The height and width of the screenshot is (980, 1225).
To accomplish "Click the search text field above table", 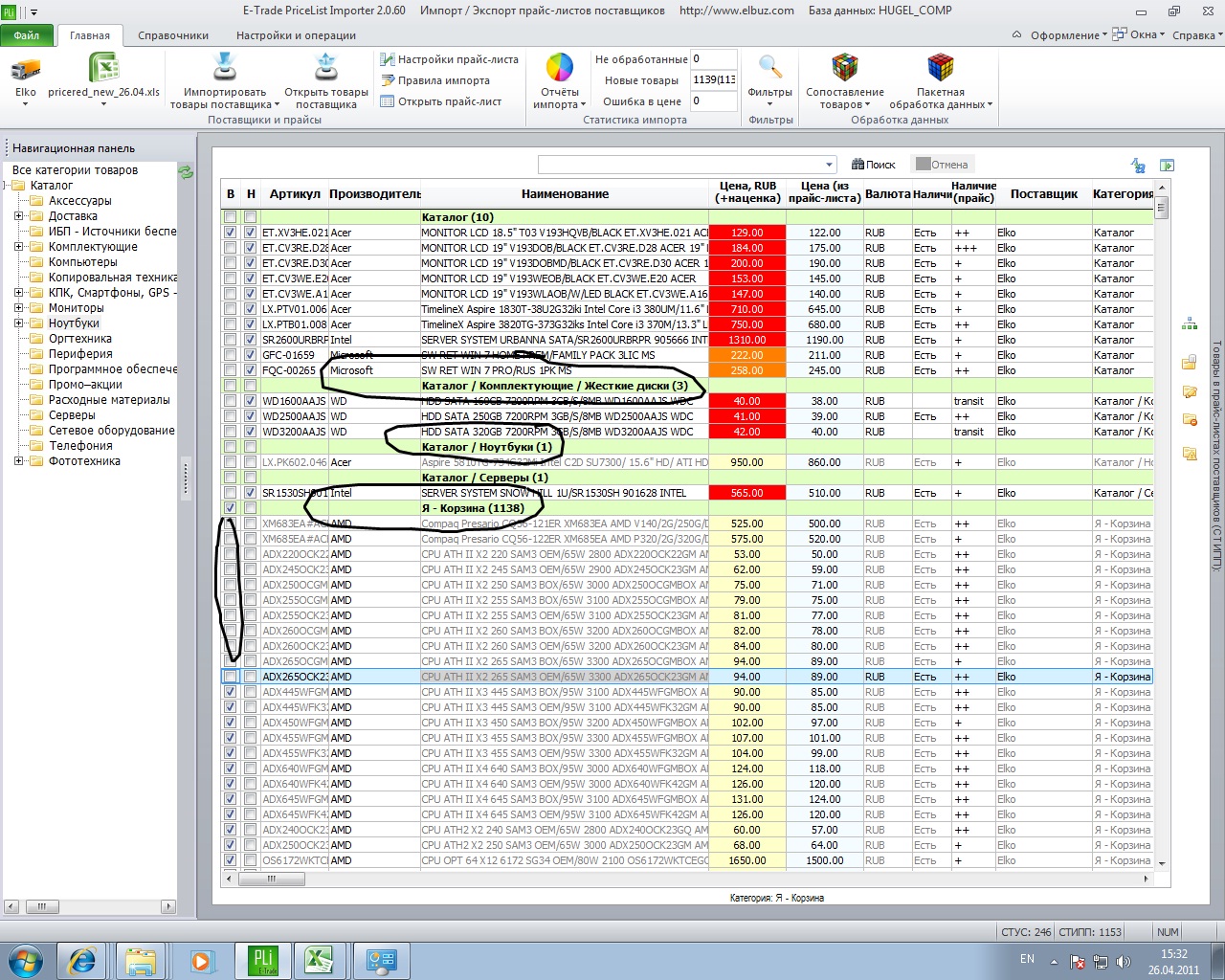I will point(680,165).
